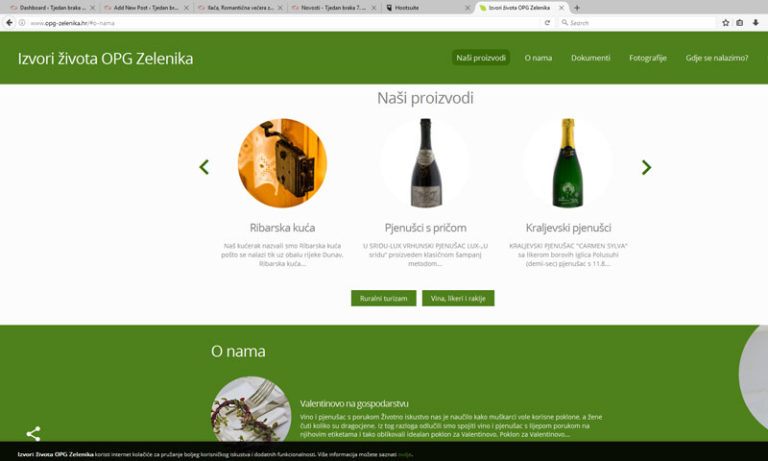
Task: Go to Fotografije in site navigation
Action: click(648, 58)
